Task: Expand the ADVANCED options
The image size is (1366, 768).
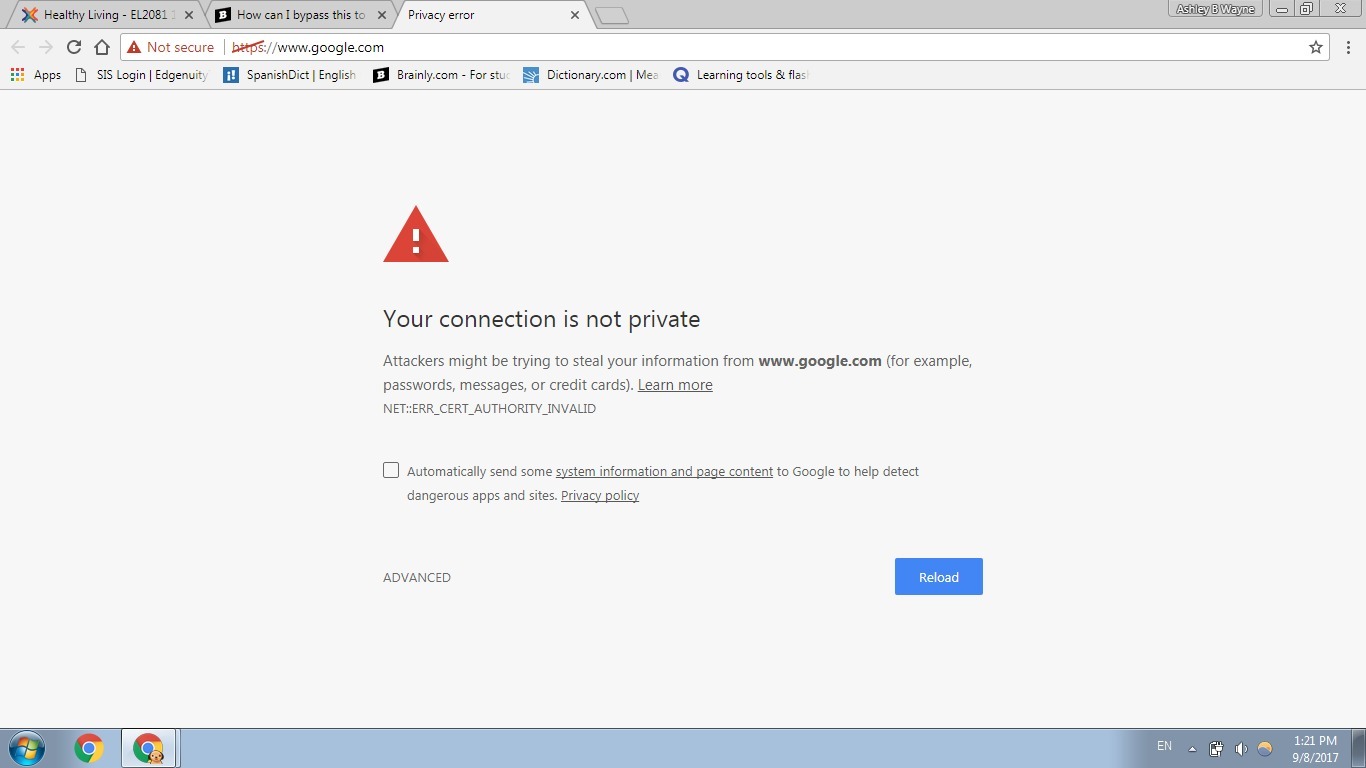Action: 417,577
